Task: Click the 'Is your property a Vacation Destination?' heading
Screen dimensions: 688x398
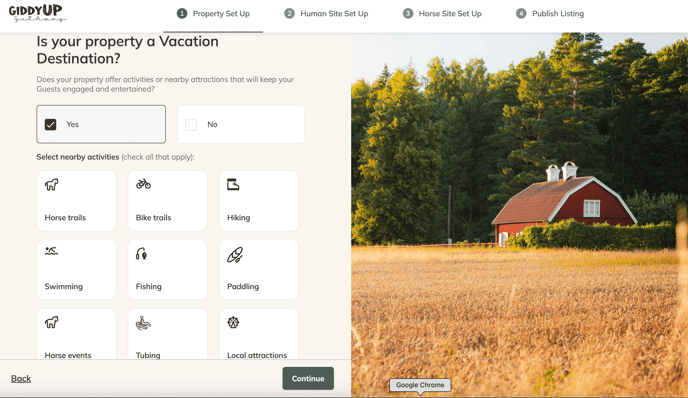Action: [127, 50]
